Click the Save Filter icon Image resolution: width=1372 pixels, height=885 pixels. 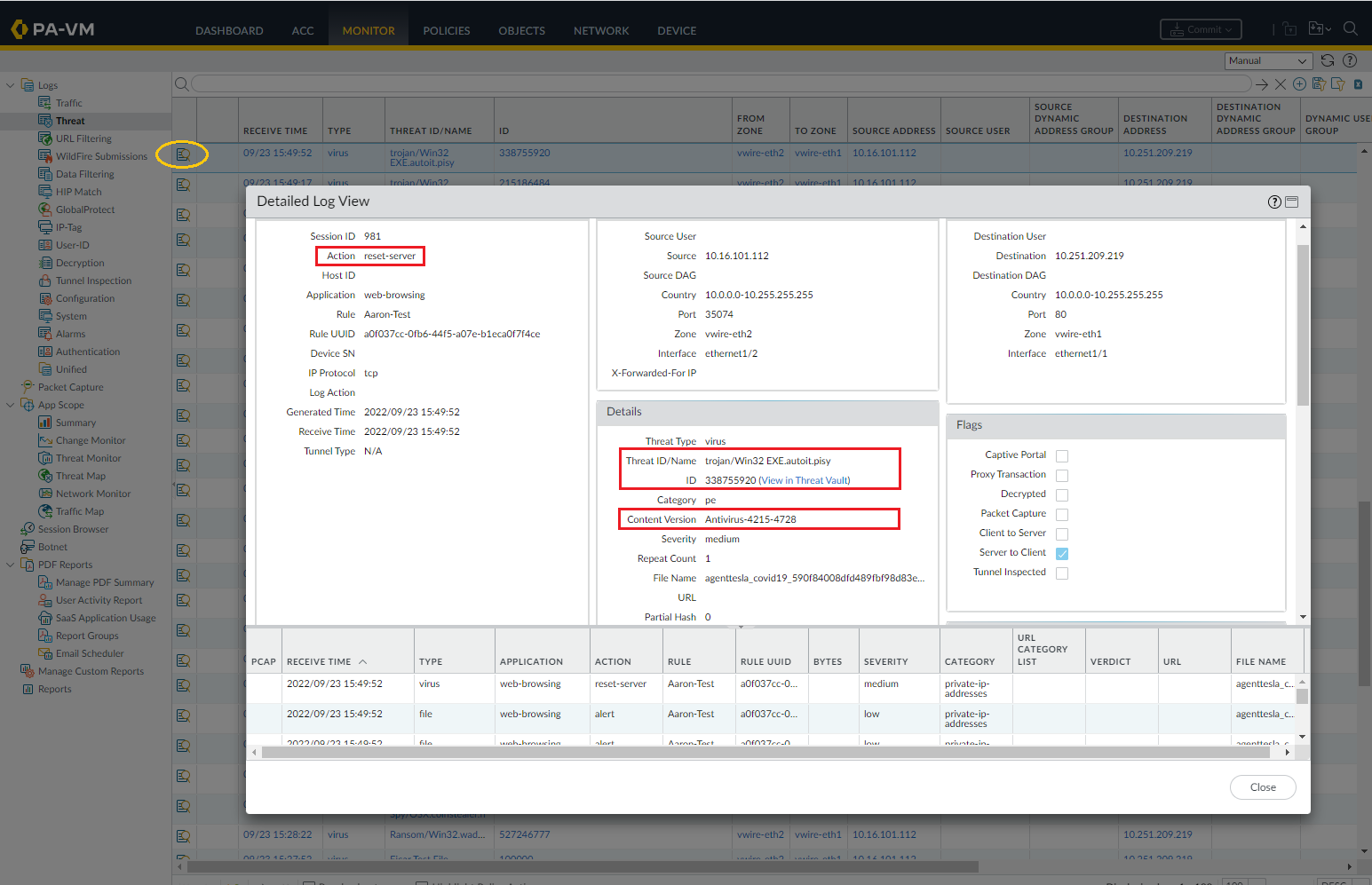(1319, 84)
